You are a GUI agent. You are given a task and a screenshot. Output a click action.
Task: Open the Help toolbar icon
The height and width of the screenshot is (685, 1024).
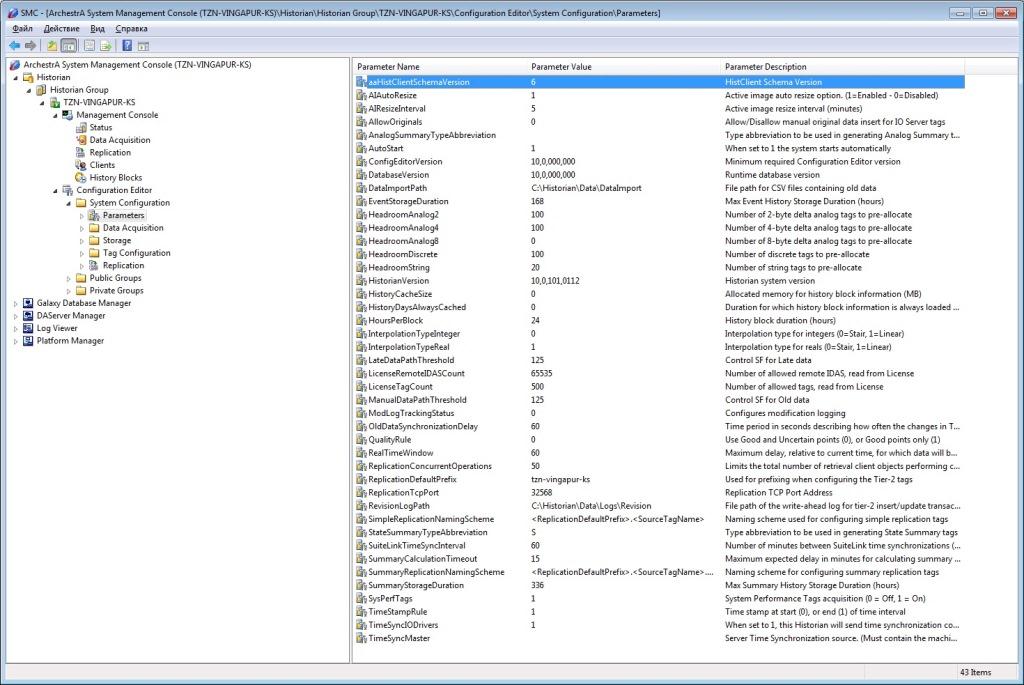pyautogui.click(x=127, y=45)
